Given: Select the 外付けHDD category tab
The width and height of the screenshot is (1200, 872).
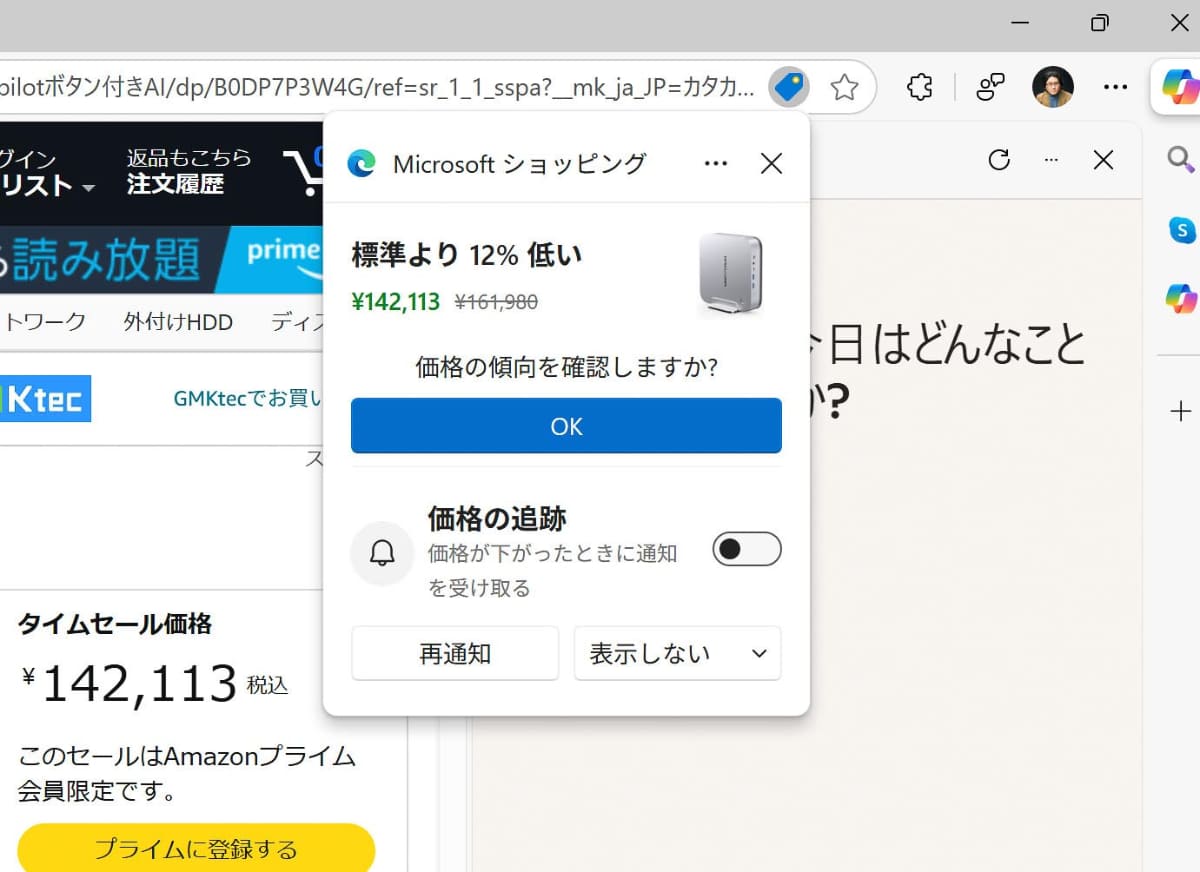Looking at the screenshot, I should point(178,322).
